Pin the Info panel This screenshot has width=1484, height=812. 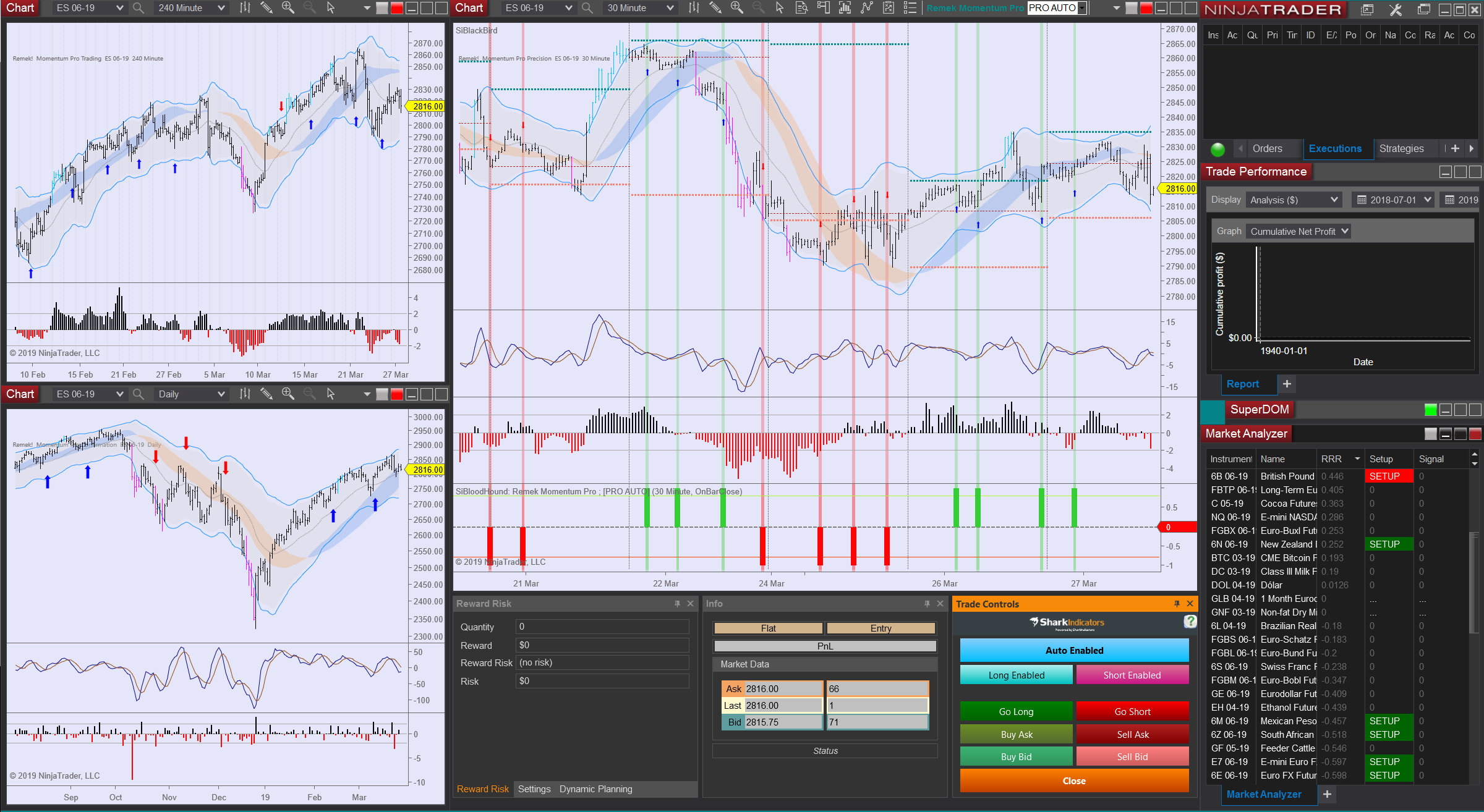tap(927, 604)
